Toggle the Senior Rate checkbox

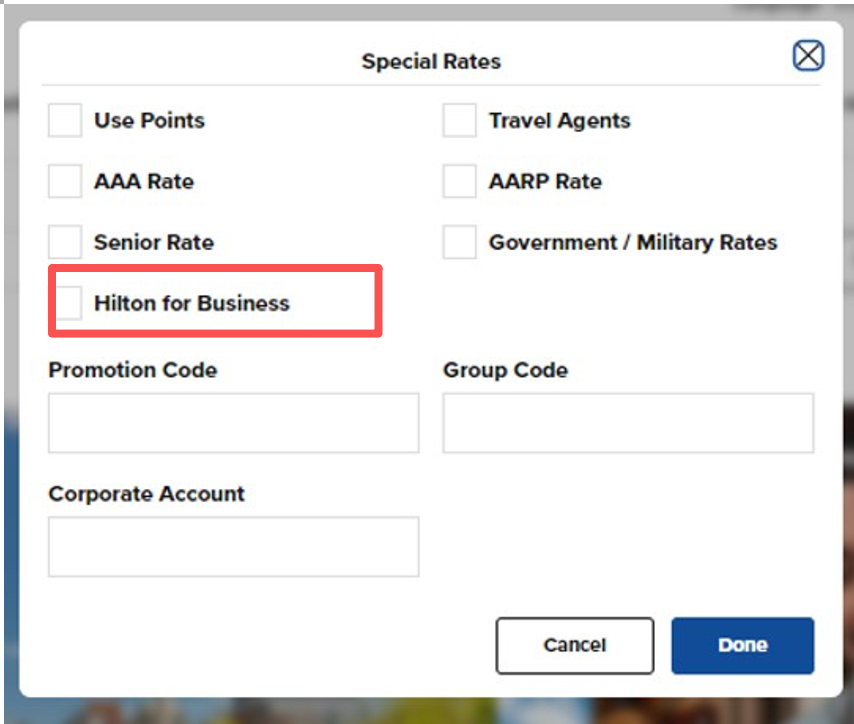click(65, 242)
